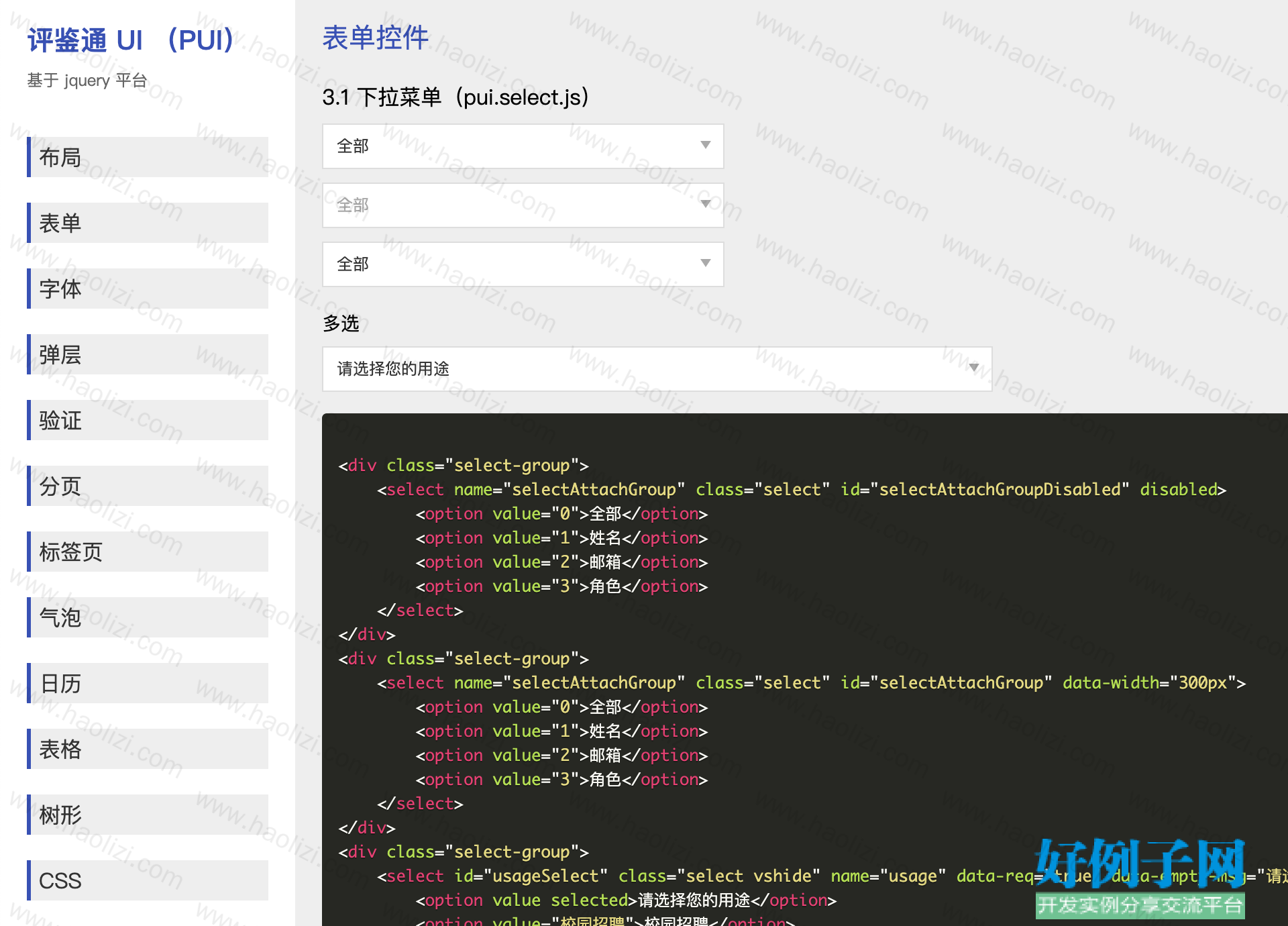Image resolution: width=1288 pixels, height=926 pixels.
Task: Click the arrow of first 全部 dropdown
Action: pyautogui.click(x=705, y=145)
